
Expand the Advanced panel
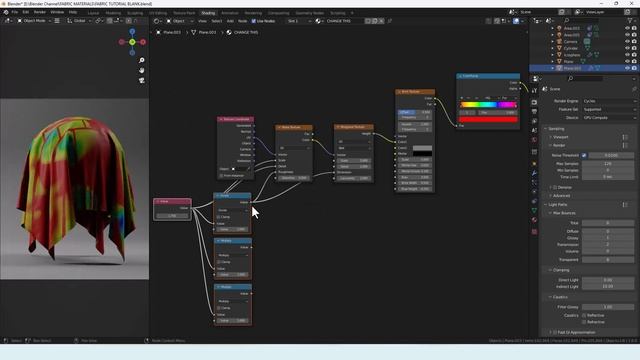(x=551, y=196)
